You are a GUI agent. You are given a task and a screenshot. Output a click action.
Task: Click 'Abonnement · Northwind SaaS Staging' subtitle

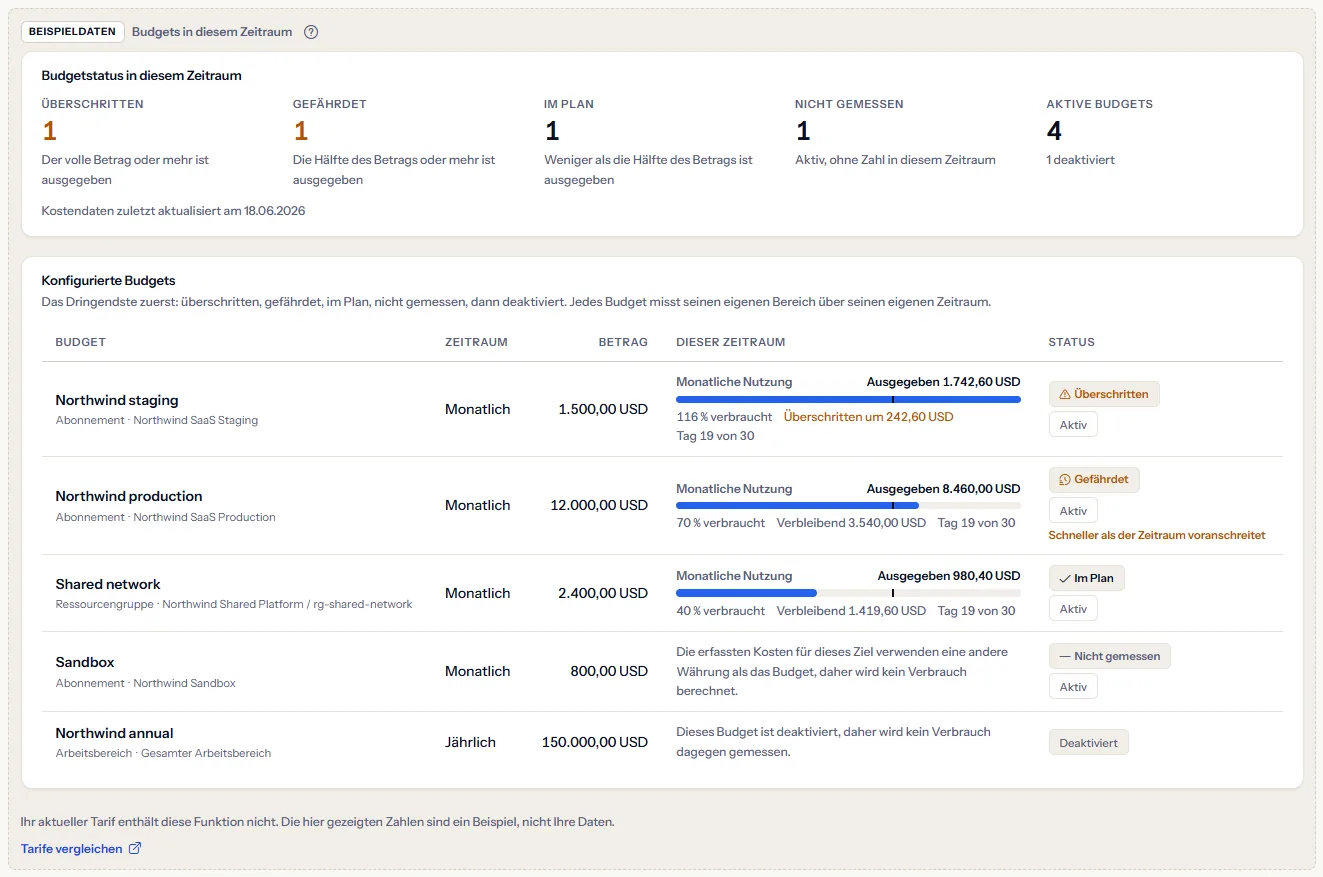pyautogui.click(x=157, y=420)
